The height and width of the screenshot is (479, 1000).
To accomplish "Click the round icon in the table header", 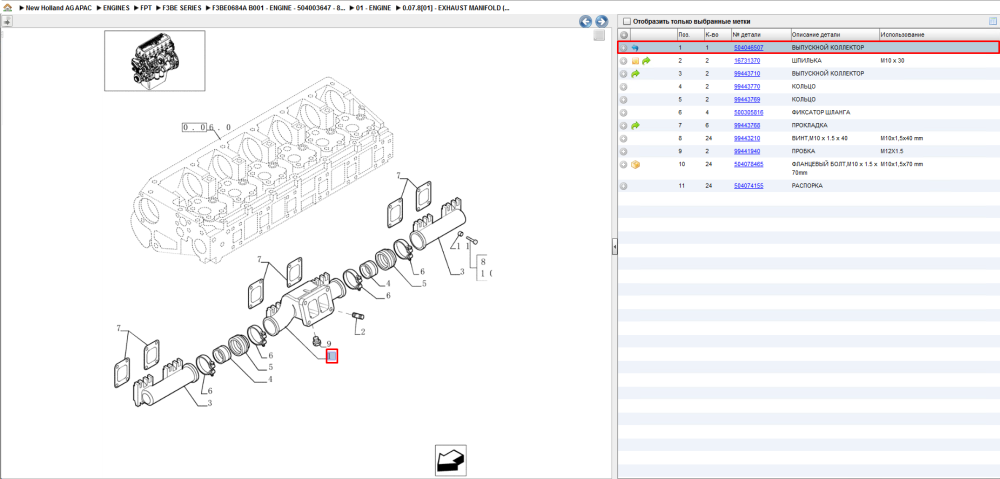I will pos(624,34).
